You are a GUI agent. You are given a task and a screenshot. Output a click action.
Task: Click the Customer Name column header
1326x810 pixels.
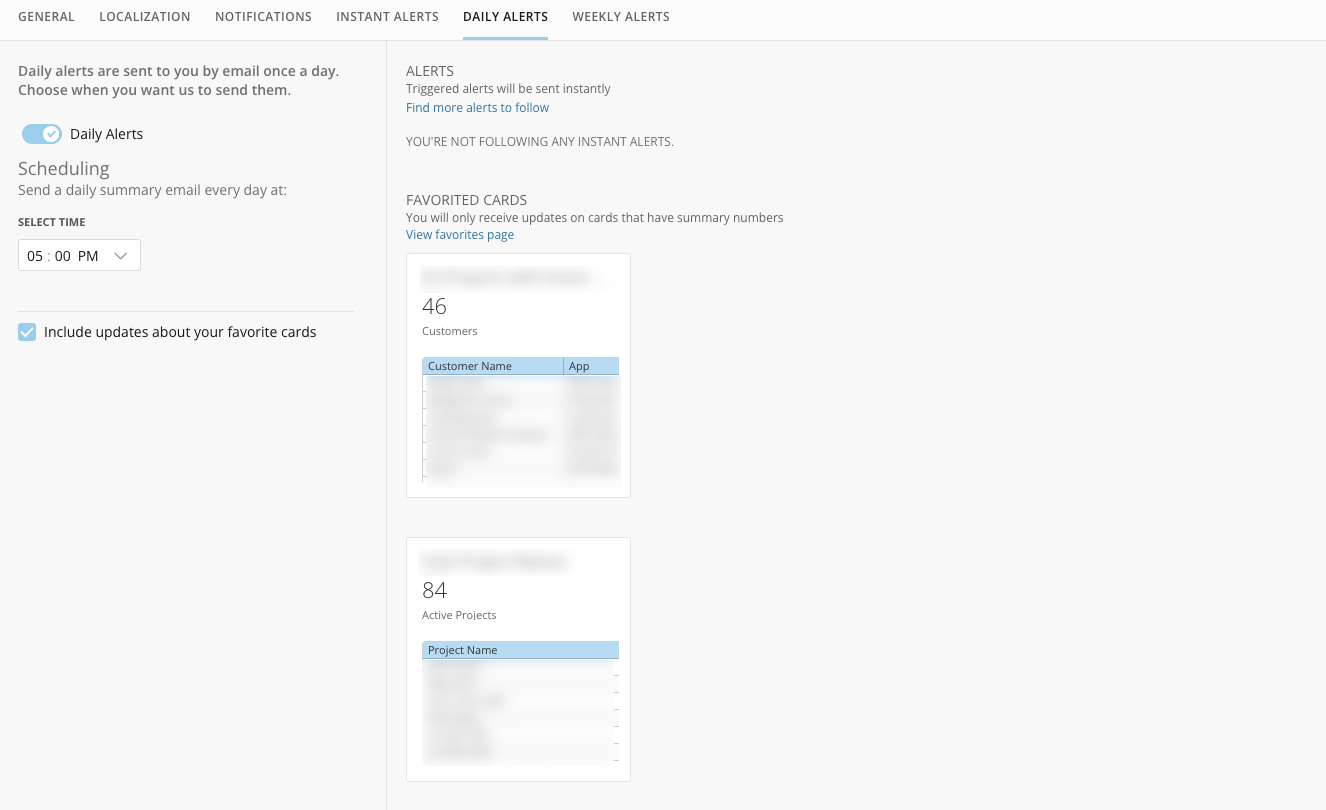point(493,366)
